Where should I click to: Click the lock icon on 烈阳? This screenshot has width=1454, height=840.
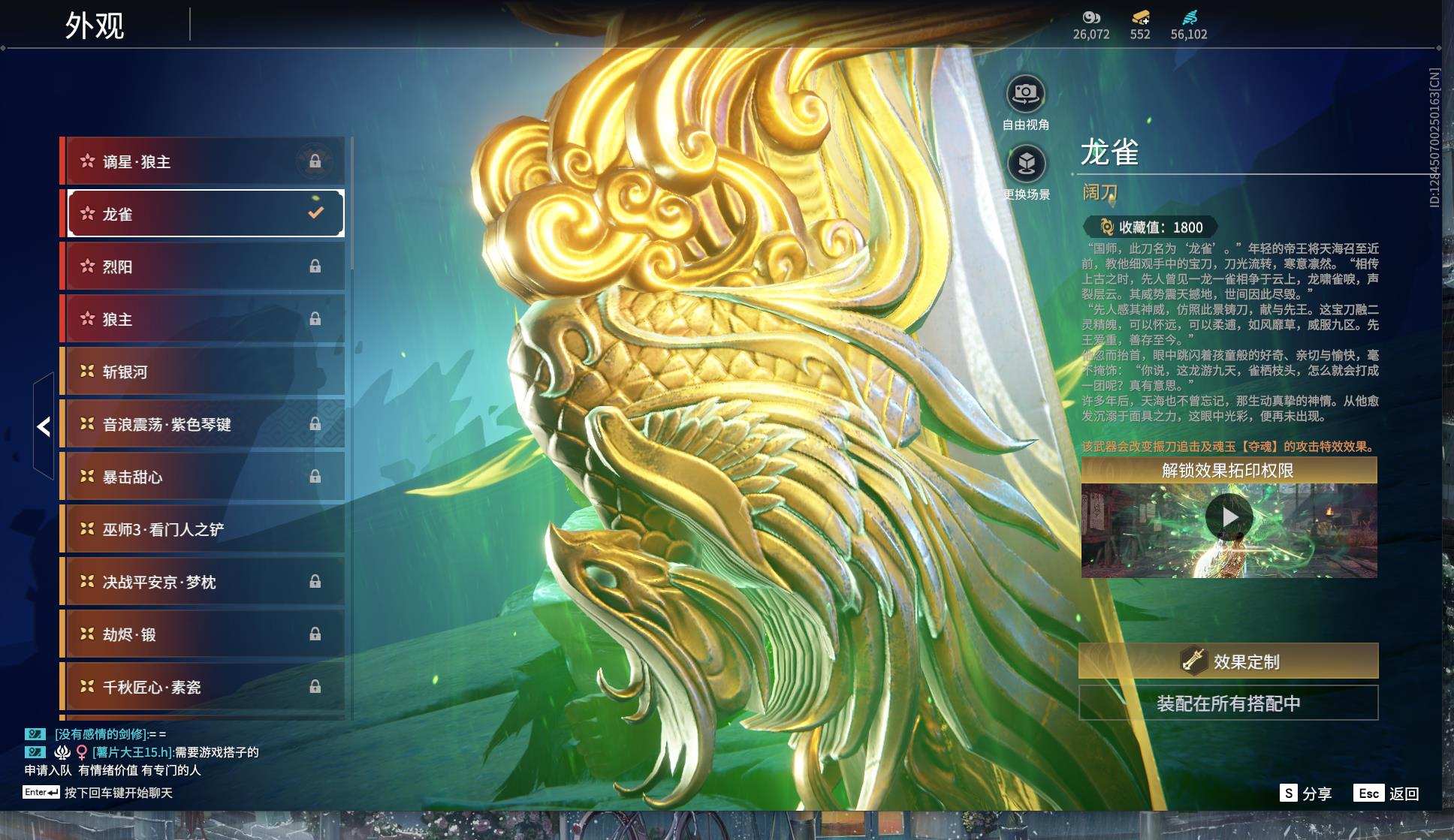coord(315,266)
